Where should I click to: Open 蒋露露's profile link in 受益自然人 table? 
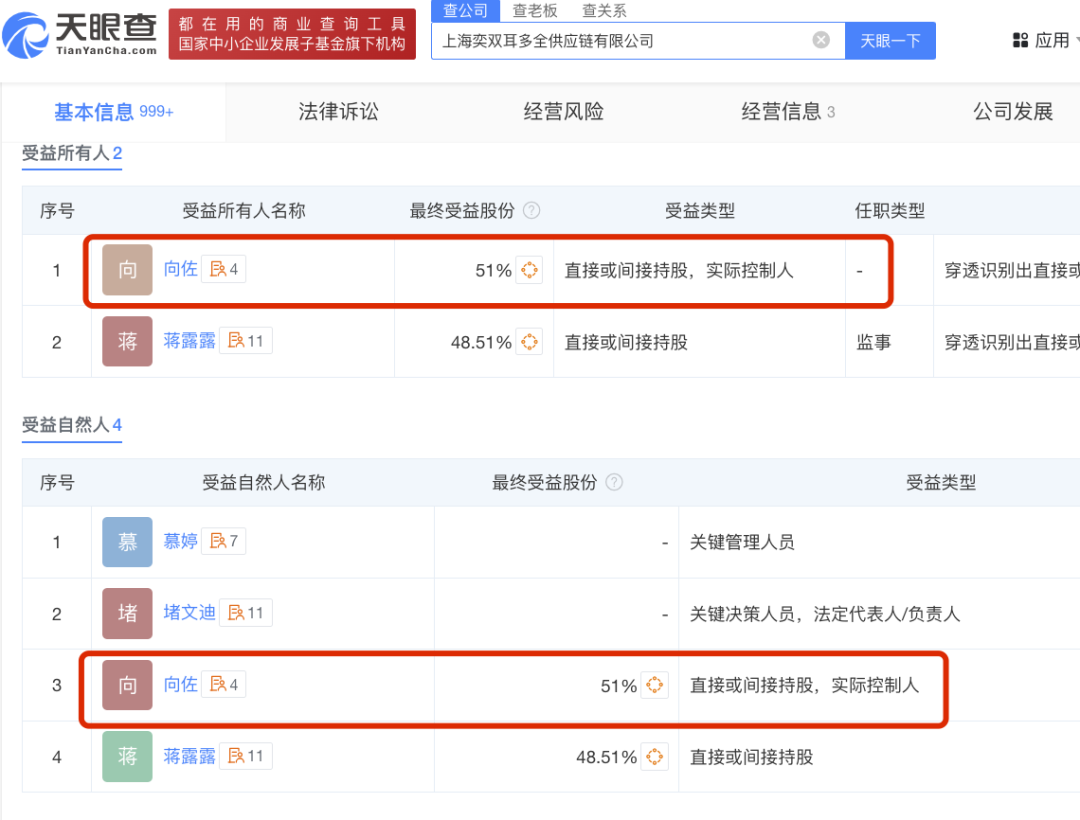coord(189,757)
